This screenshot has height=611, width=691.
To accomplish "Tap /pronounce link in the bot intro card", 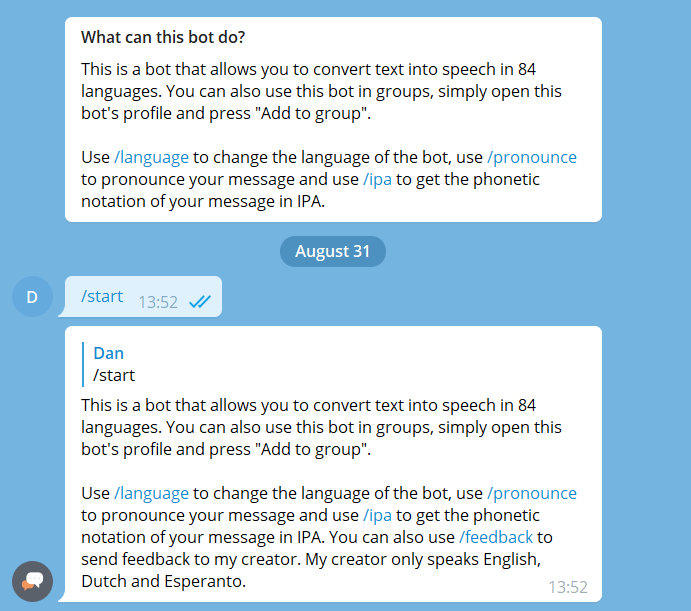I will pos(531,157).
